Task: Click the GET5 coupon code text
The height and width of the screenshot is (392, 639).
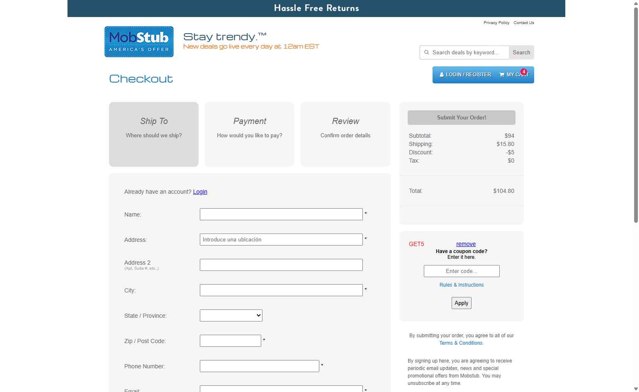Action: [x=416, y=244]
